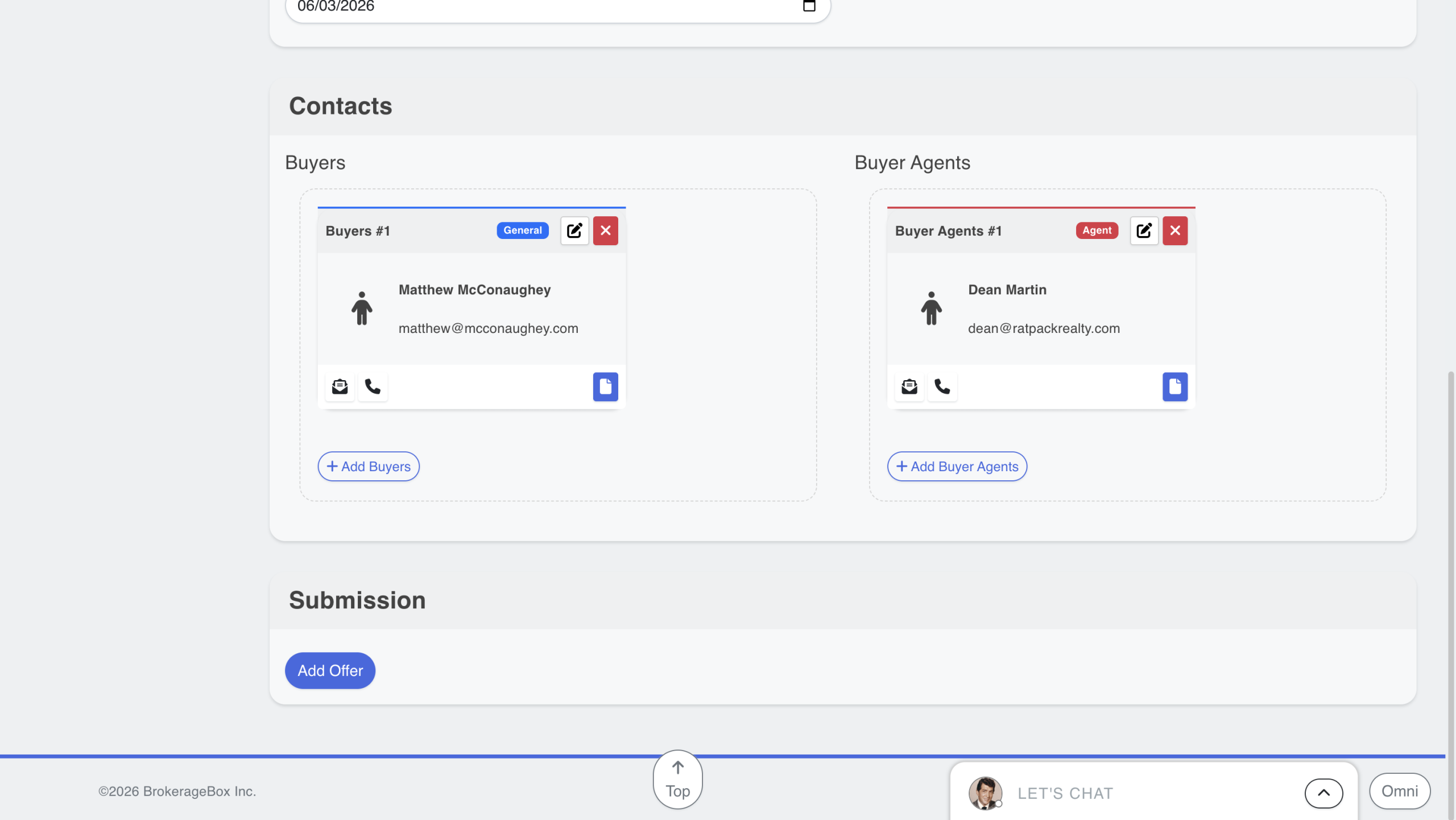The image size is (1456, 820).
Task: Click the person icon beside Matthew McConaughey
Action: click(362, 308)
